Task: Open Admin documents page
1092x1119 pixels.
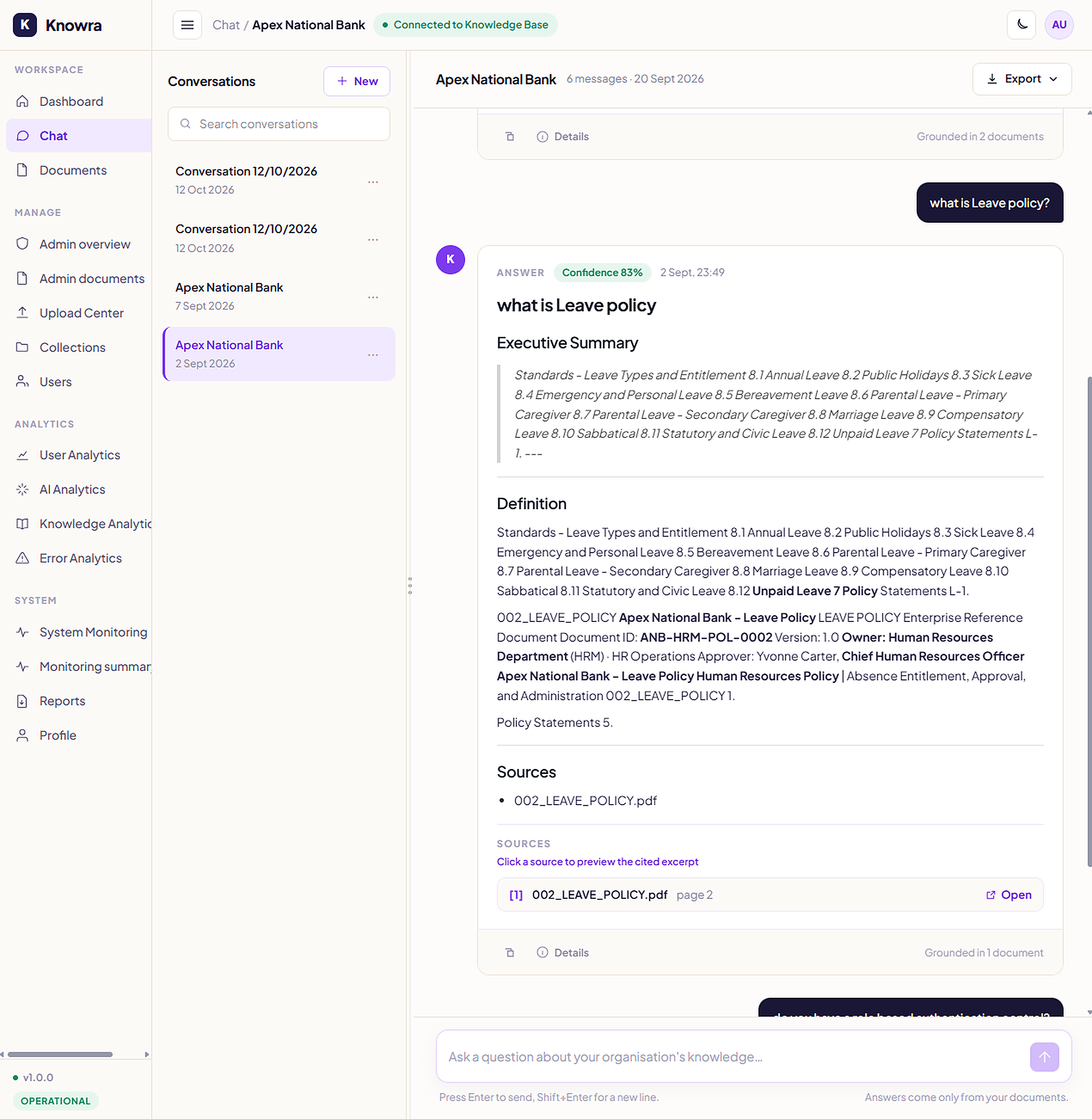Action: [x=79, y=278]
